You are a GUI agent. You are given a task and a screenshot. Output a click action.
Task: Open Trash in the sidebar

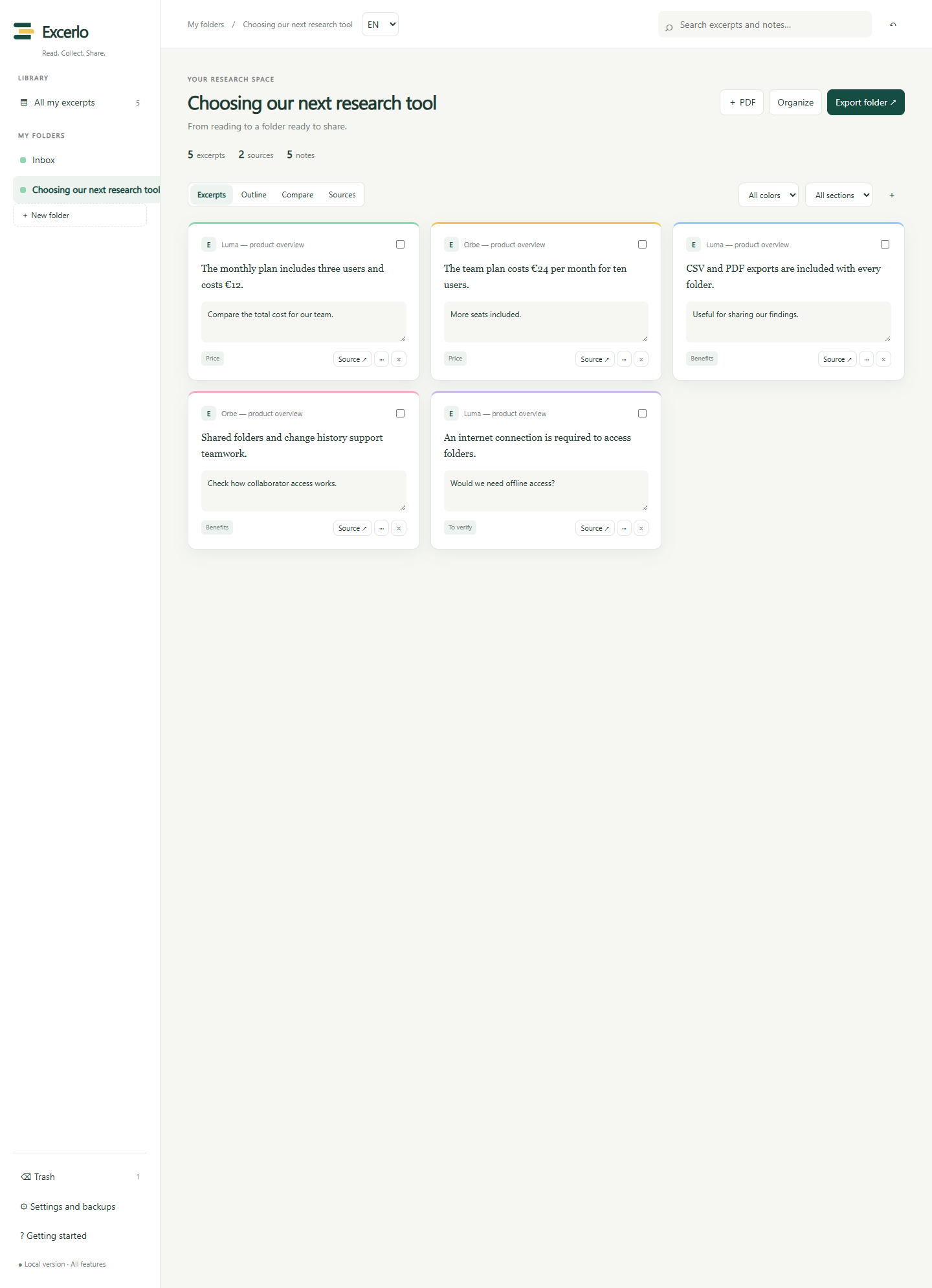[x=80, y=1177]
